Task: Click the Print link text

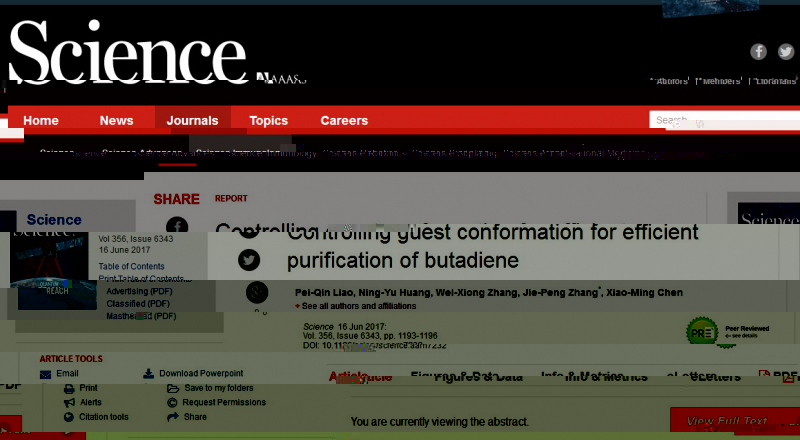Action: (88, 388)
